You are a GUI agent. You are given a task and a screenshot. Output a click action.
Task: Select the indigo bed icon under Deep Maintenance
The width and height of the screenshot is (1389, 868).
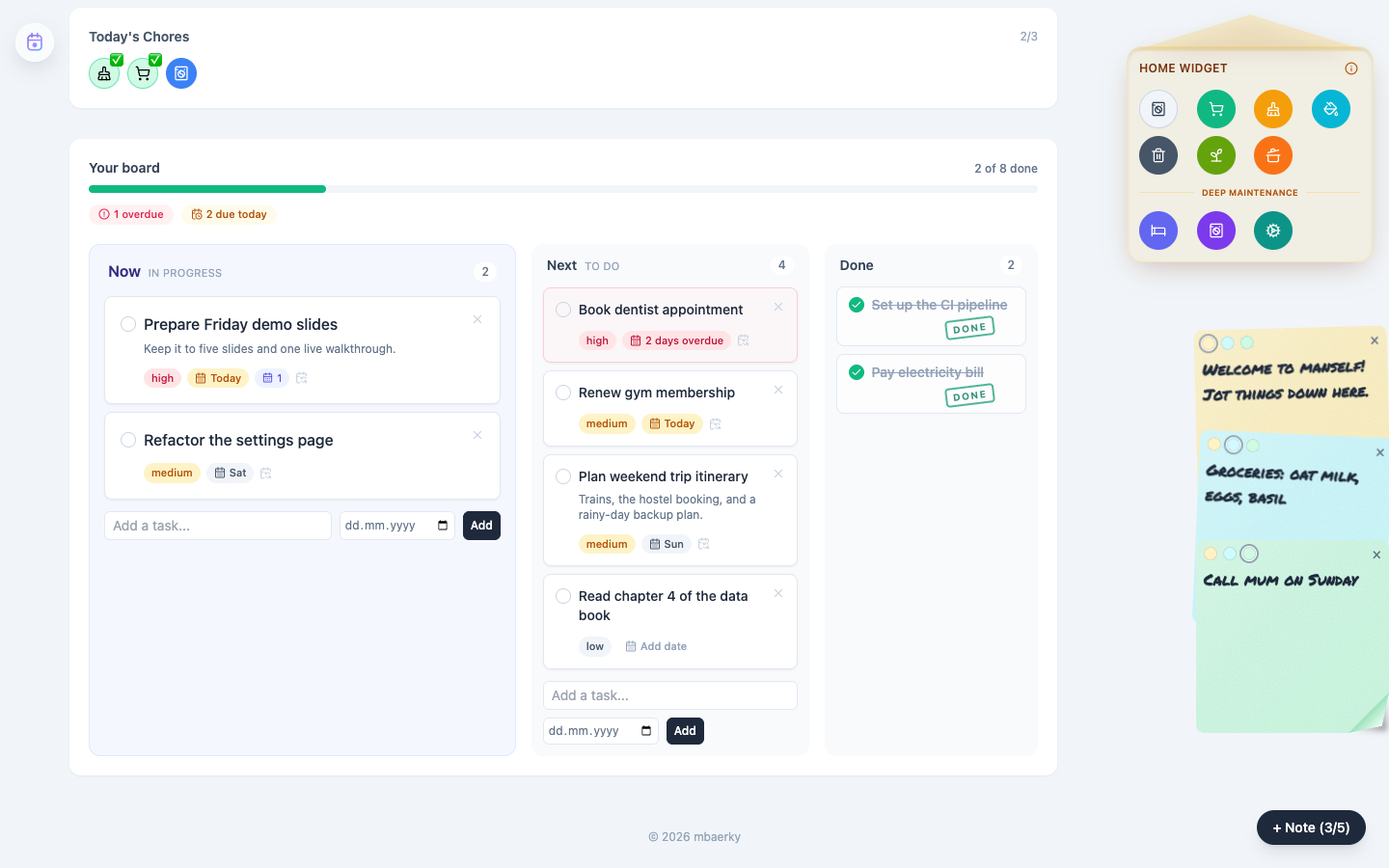coord(1158,231)
